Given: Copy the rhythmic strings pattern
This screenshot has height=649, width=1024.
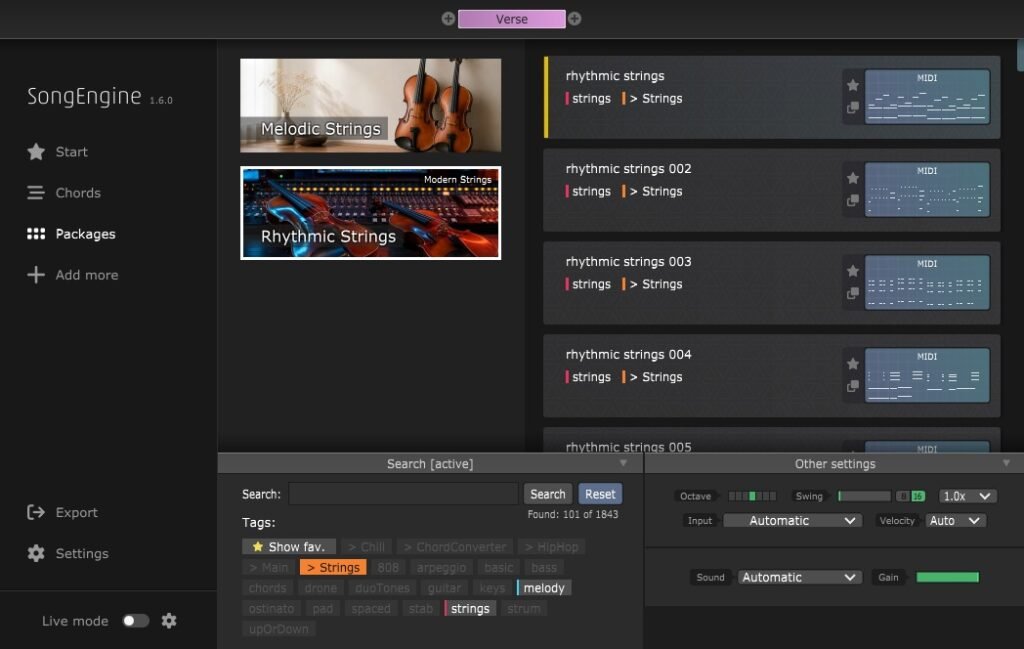Looking at the screenshot, I should point(853,108).
